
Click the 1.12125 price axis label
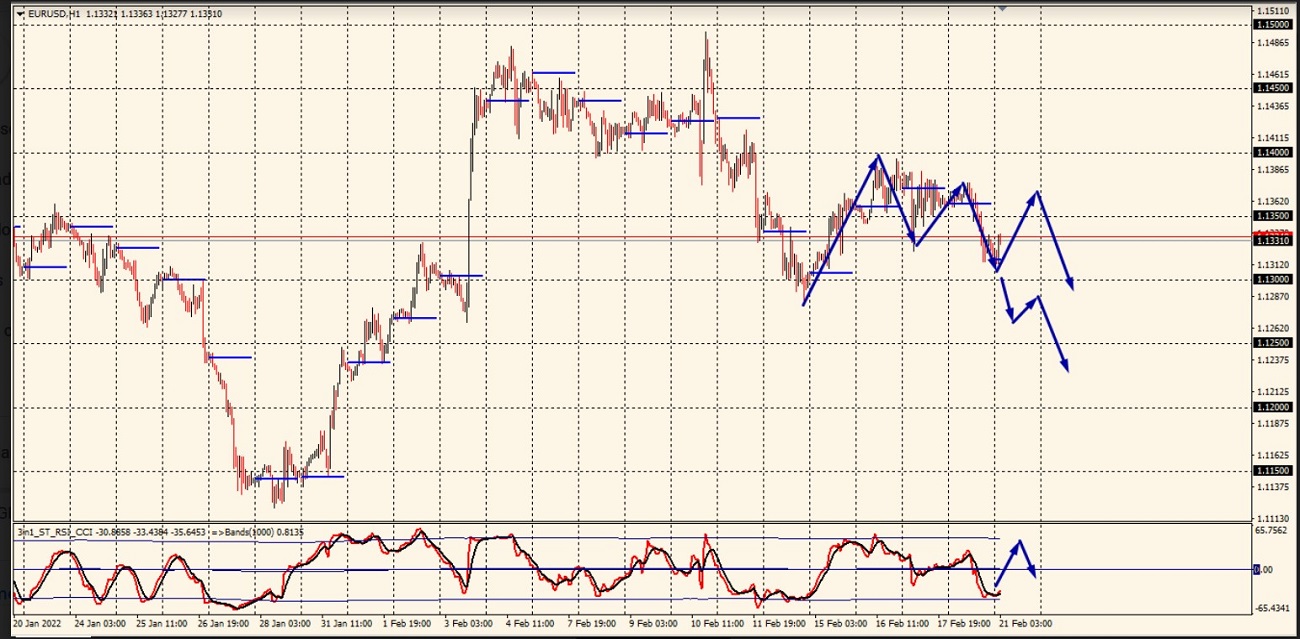tap(1274, 392)
